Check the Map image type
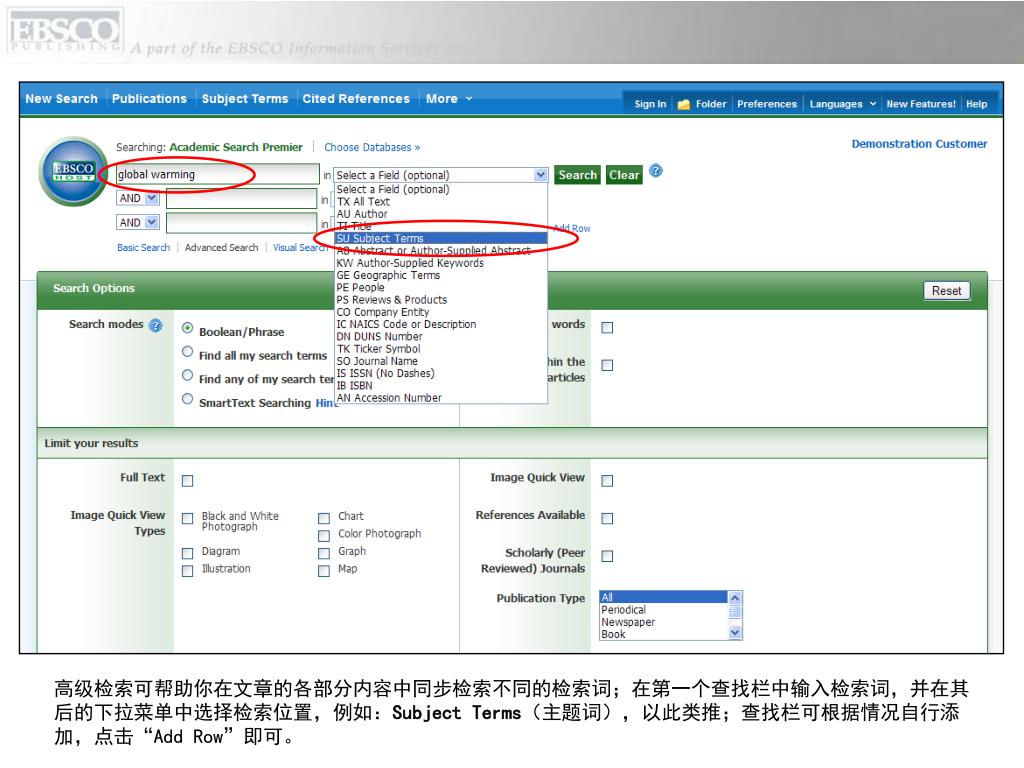Image resolution: width=1024 pixels, height=768 pixels. (324, 571)
